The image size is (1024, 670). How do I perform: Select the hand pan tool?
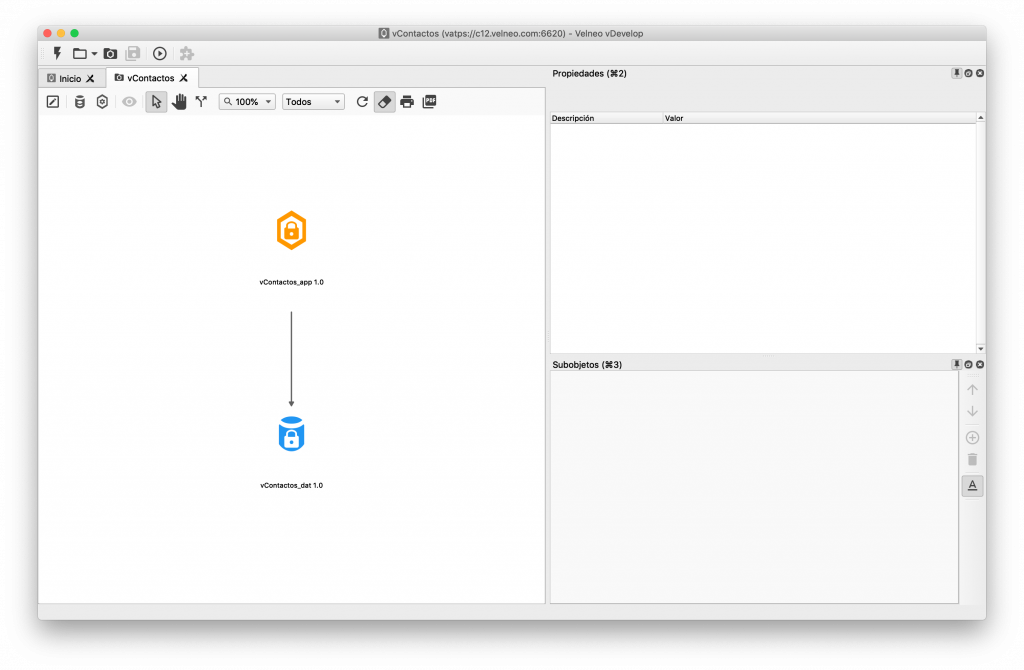coord(179,102)
